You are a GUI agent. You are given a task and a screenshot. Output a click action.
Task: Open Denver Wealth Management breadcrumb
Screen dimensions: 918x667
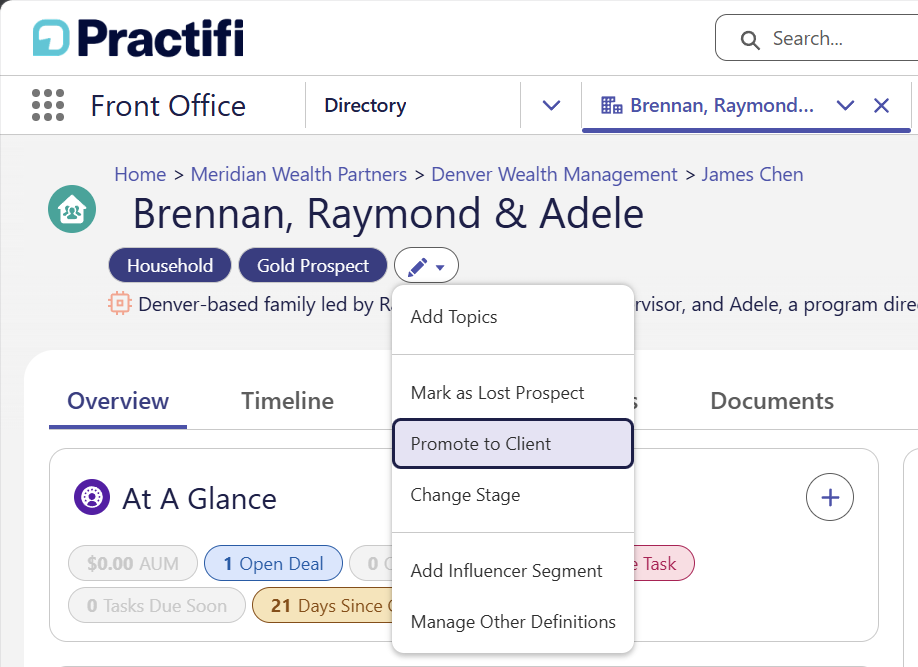point(554,175)
